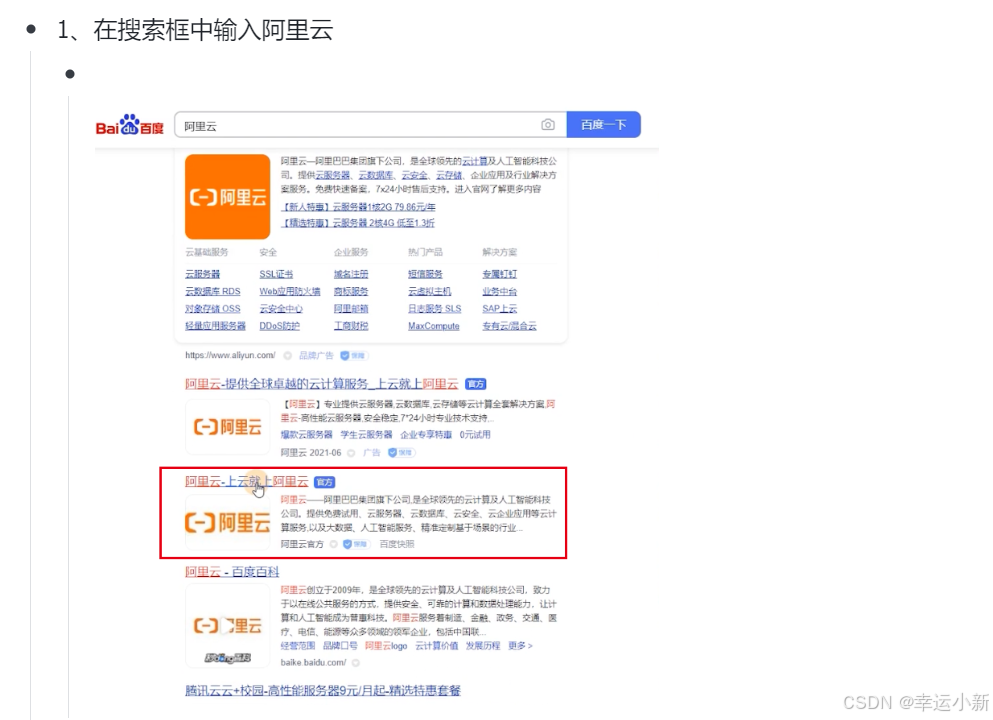
Task: Open the 阿里云logo baike sublink
Action: (386, 645)
